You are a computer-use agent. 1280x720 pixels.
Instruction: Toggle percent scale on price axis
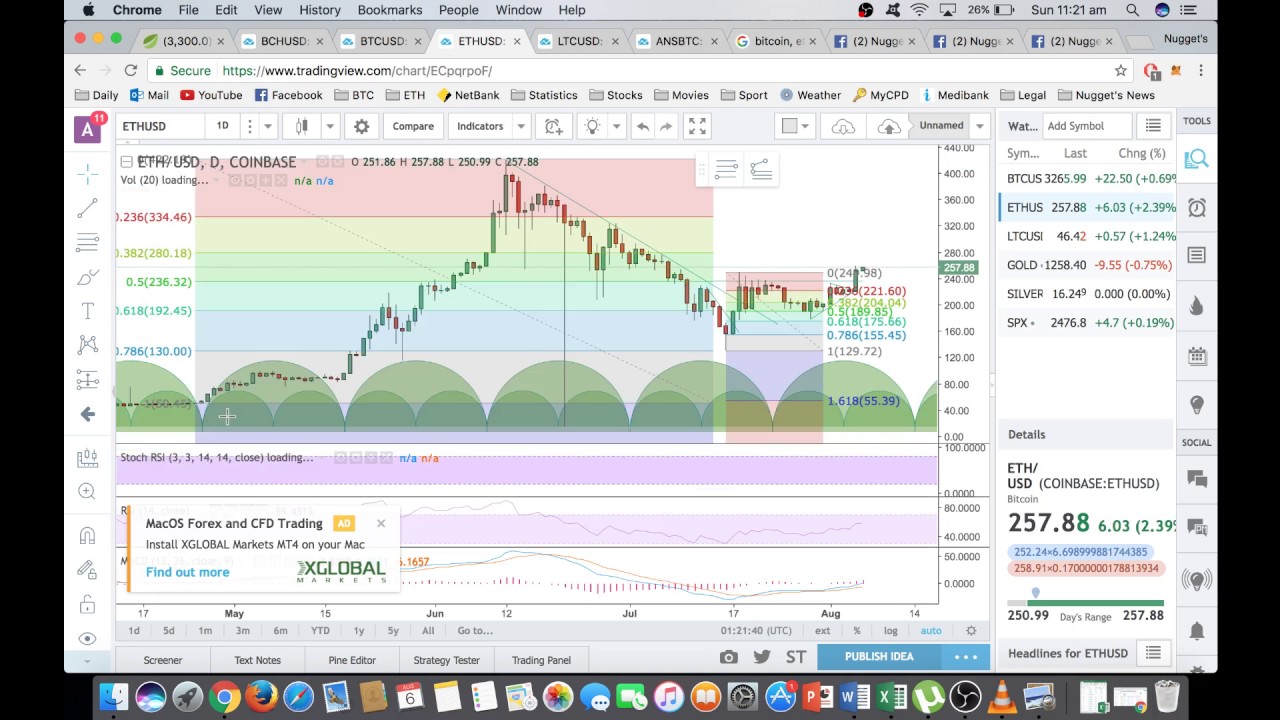(x=857, y=630)
